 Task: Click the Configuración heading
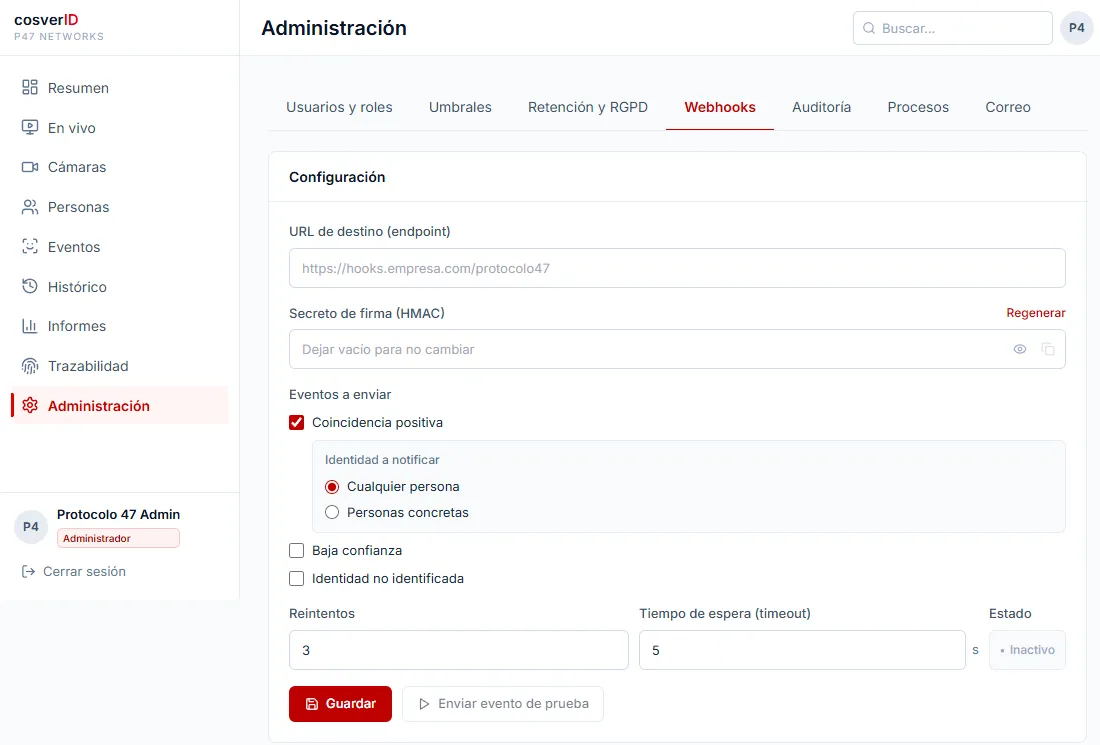(337, 177)
